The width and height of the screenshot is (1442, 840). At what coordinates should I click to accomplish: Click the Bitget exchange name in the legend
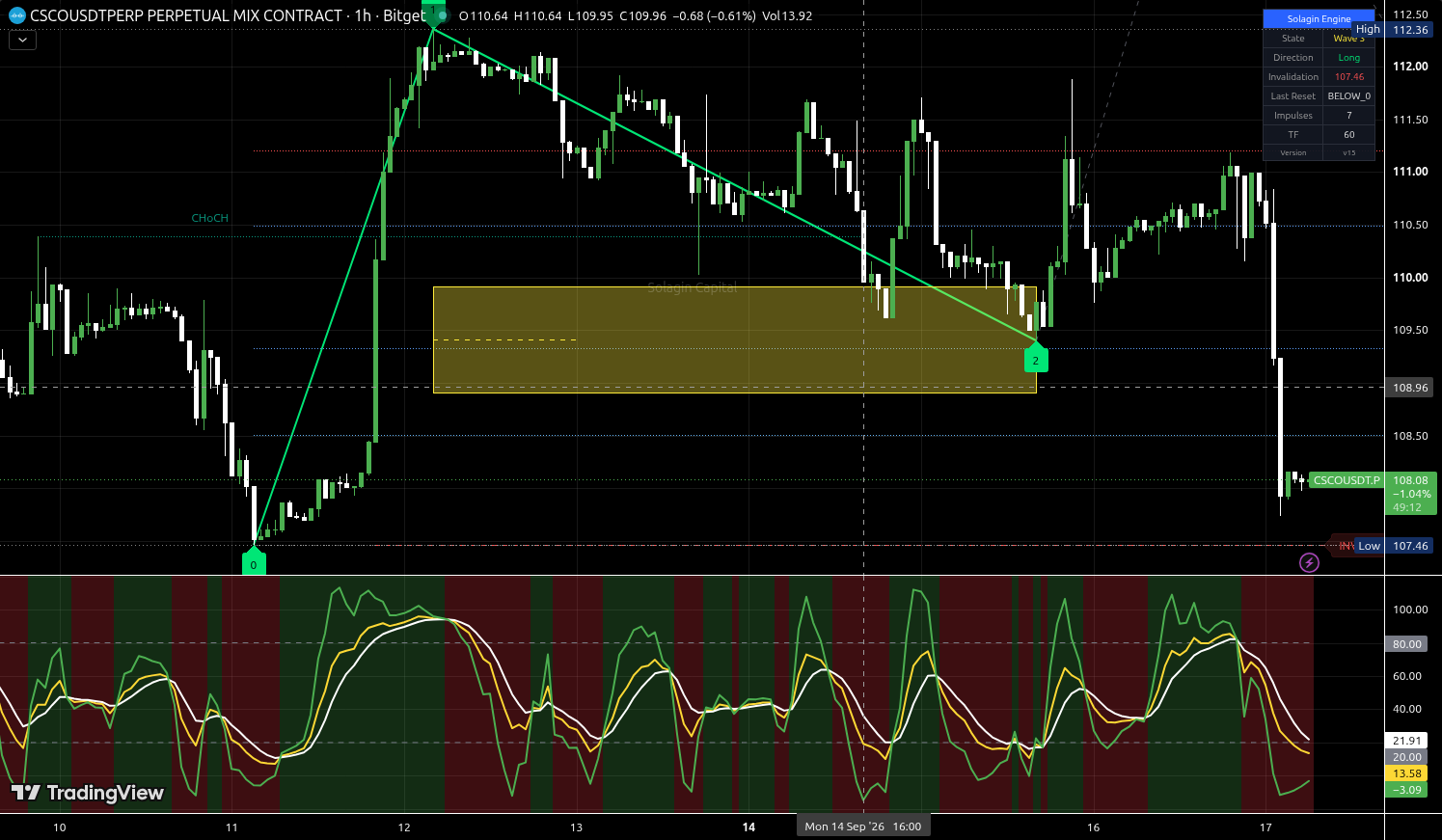pos(404,15)
